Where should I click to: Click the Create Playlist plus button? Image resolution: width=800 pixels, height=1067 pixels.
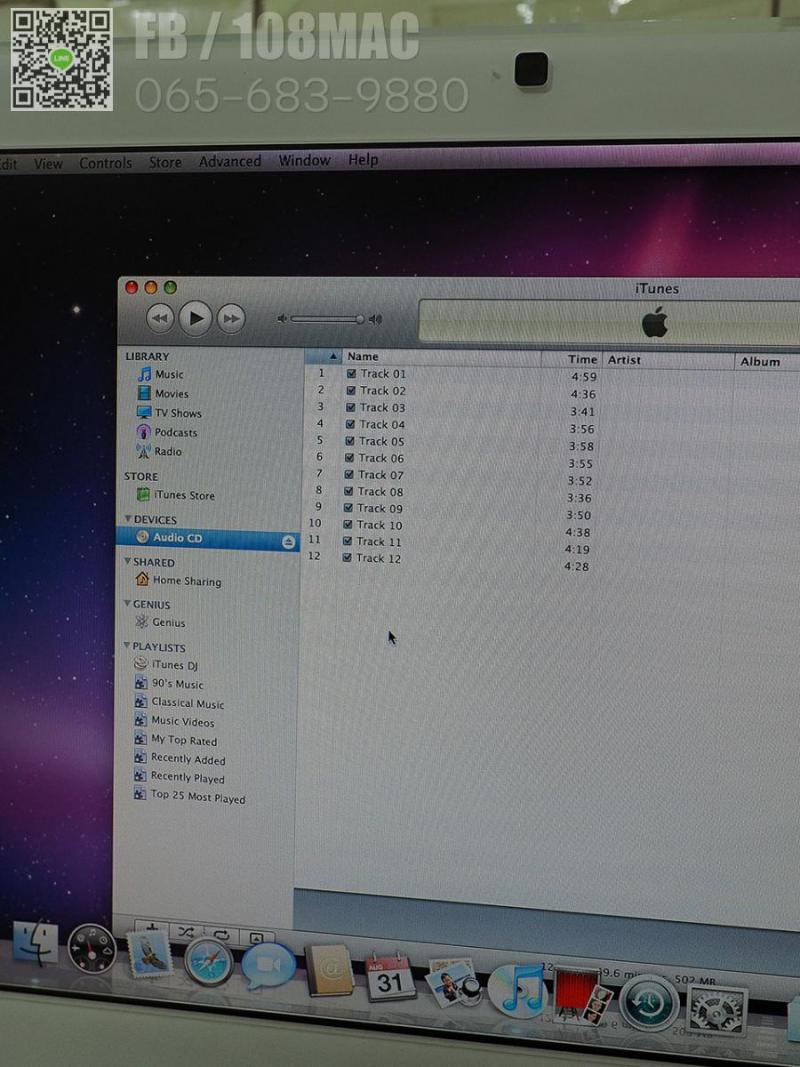(152, 928)
